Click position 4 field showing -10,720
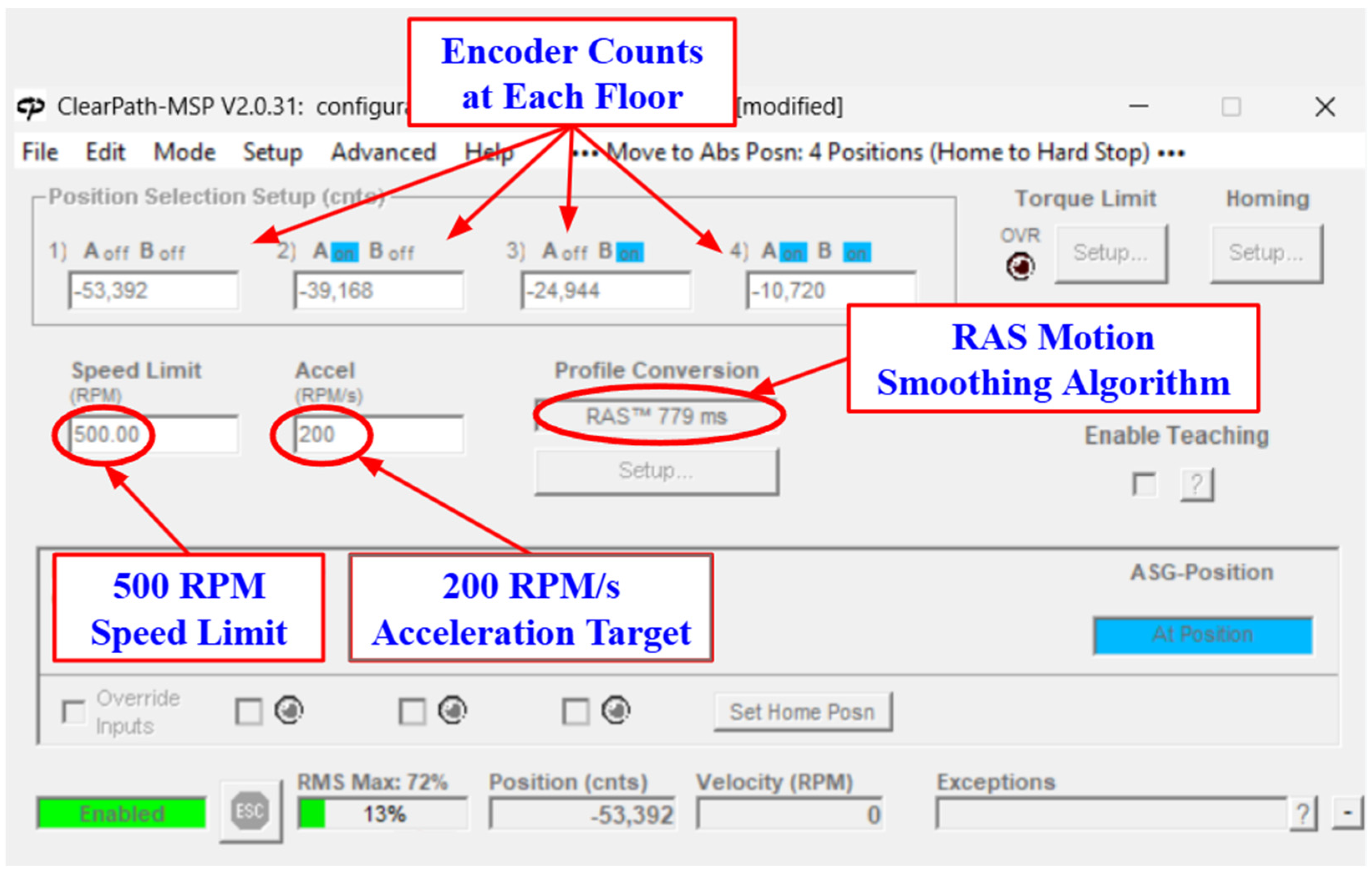The image size is (1372, 874). tap(831, 291)
